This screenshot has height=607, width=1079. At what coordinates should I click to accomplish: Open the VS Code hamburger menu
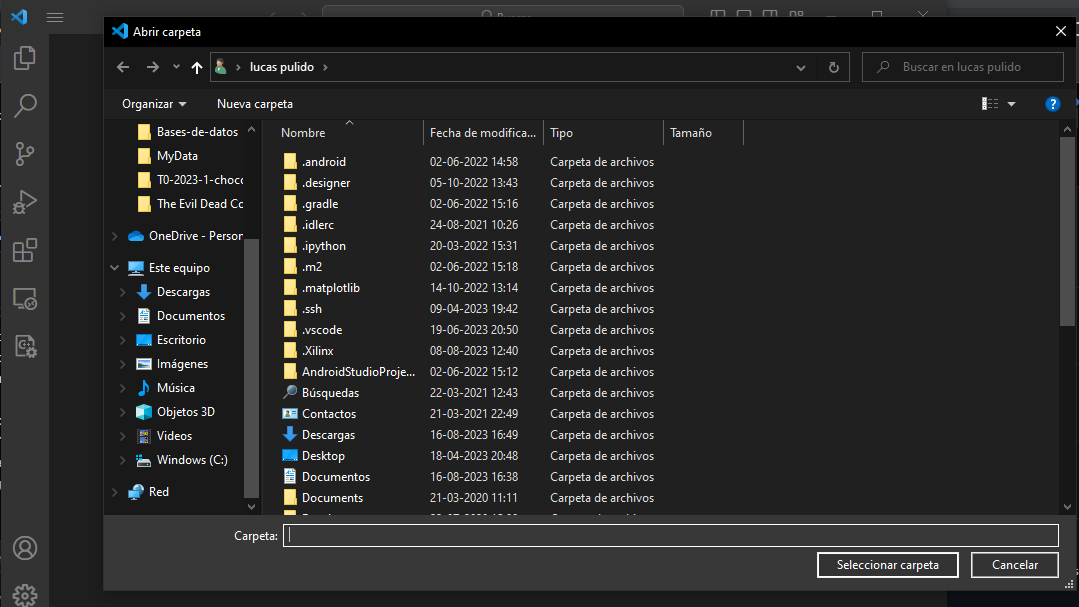(x=55, y=17)
